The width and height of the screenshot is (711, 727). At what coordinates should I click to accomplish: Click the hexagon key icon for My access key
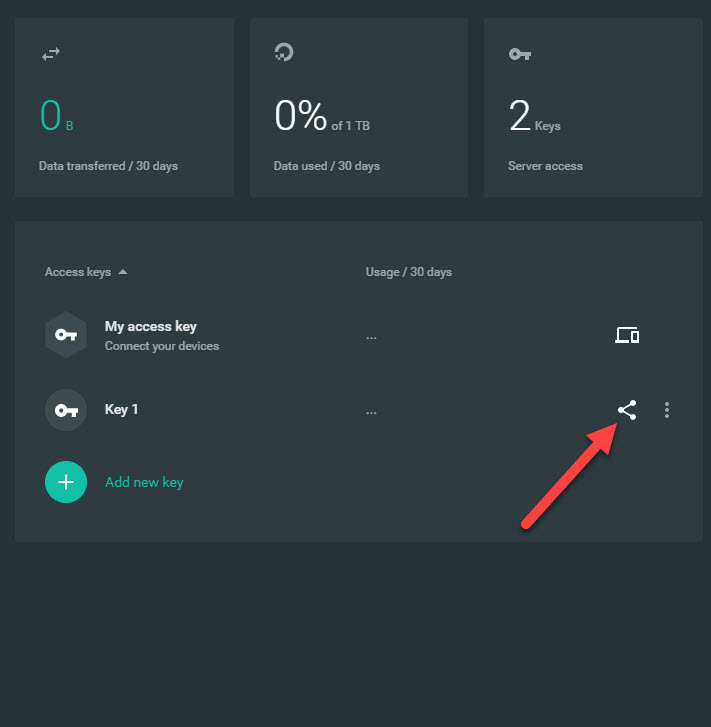click(x=66, y=335)
